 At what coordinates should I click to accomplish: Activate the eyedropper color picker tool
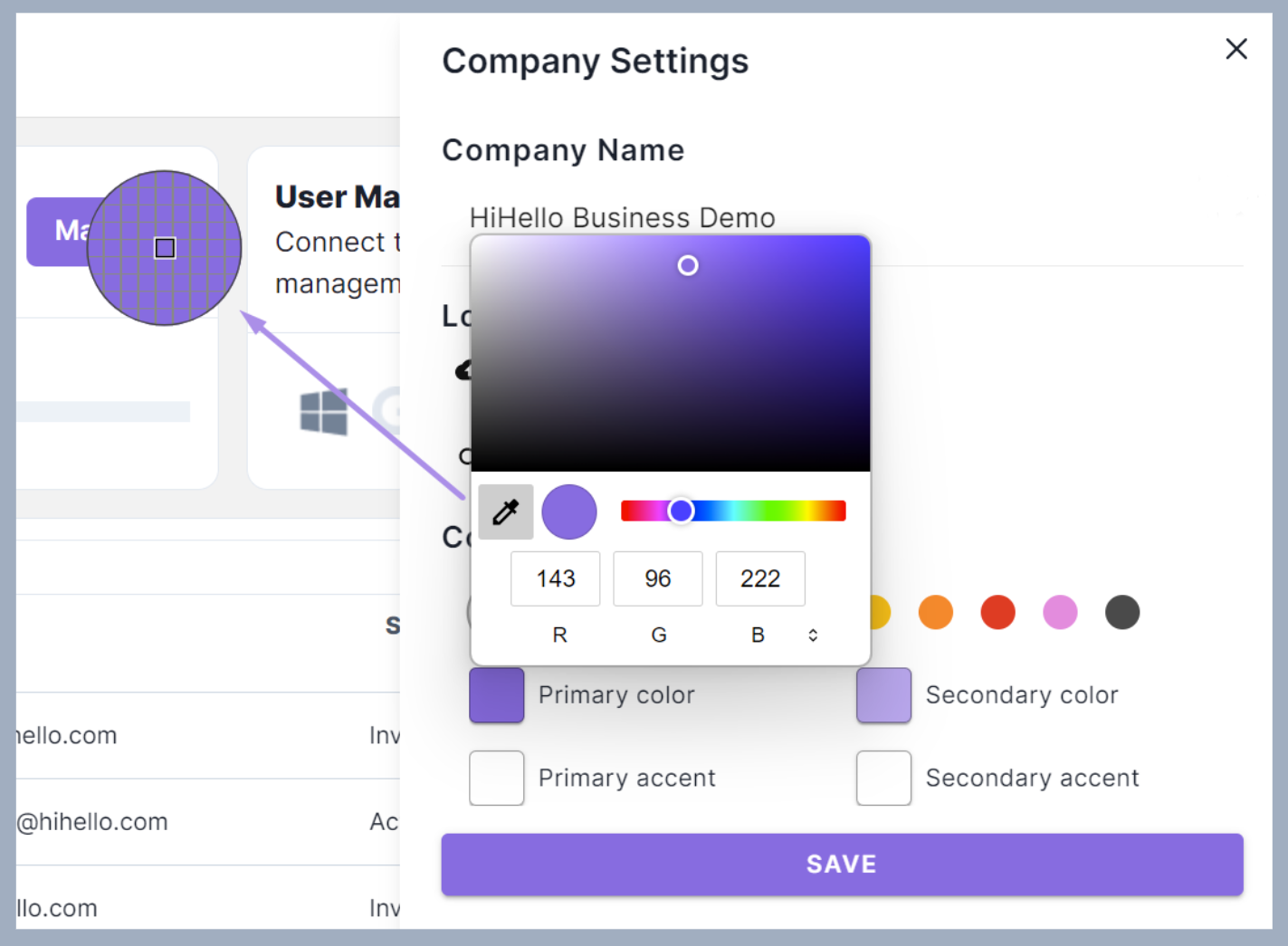pos(506,511)
